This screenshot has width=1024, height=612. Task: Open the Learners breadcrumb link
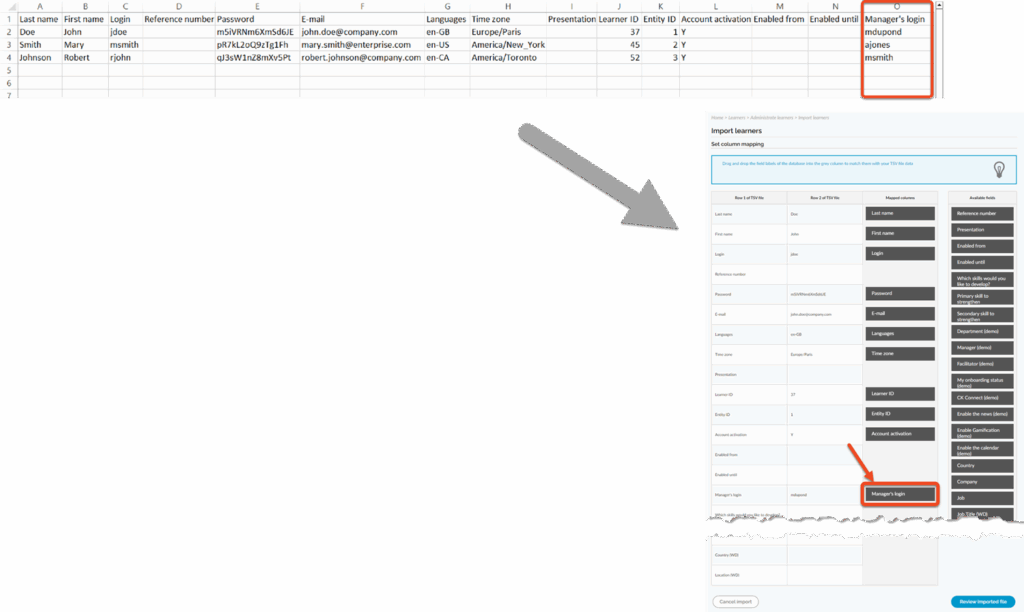[x=737, y=118]
